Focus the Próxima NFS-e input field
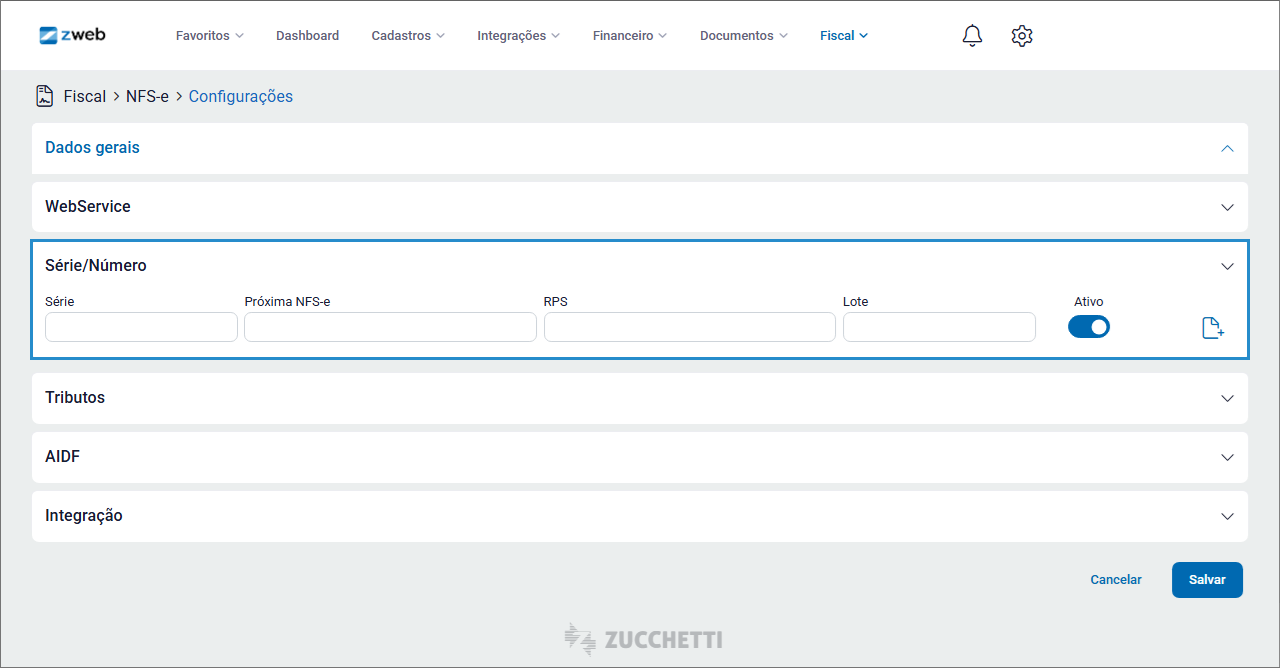The image size is (1280, 668). click(x=390, y=327)
